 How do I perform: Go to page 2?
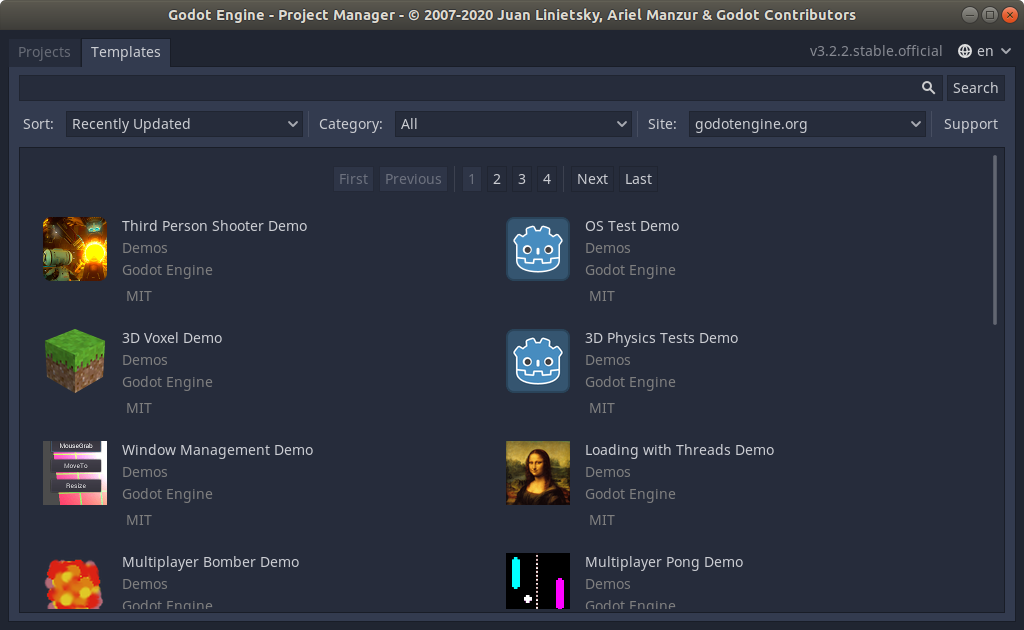pyautogui.click(x=496, y=179)
